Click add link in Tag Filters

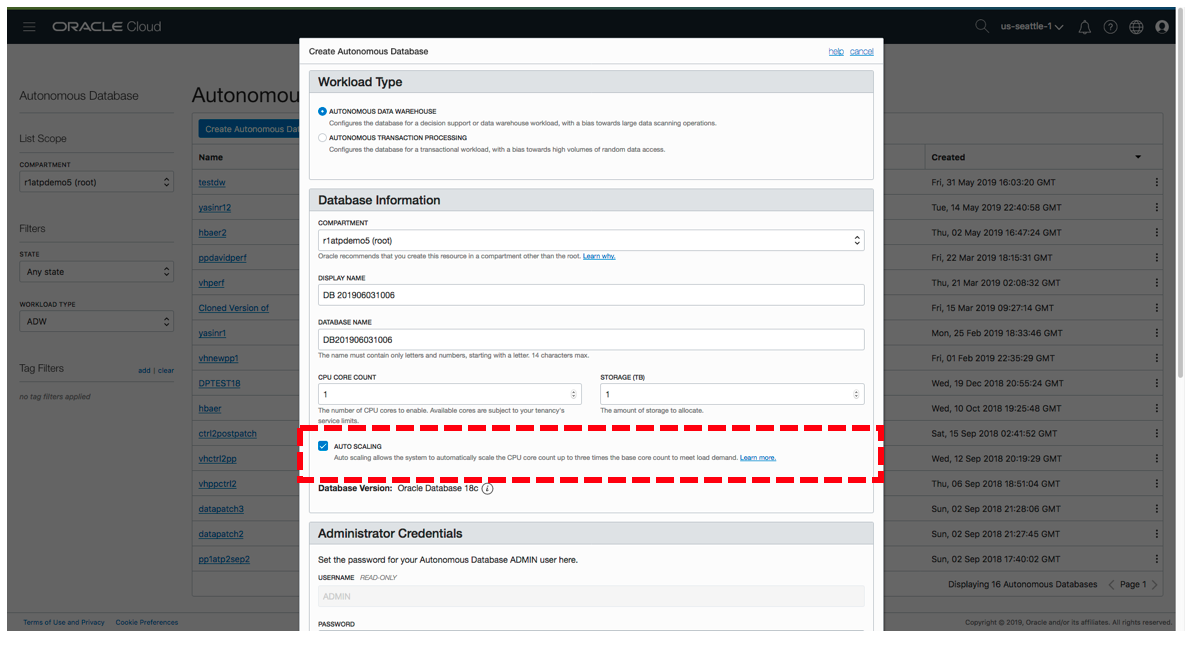pyautogui.click(x=144, y=371)
